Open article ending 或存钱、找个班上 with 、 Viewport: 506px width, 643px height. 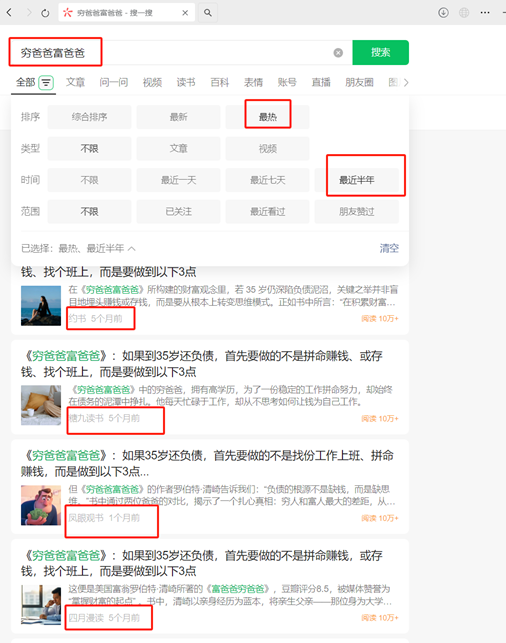(202, 364)
